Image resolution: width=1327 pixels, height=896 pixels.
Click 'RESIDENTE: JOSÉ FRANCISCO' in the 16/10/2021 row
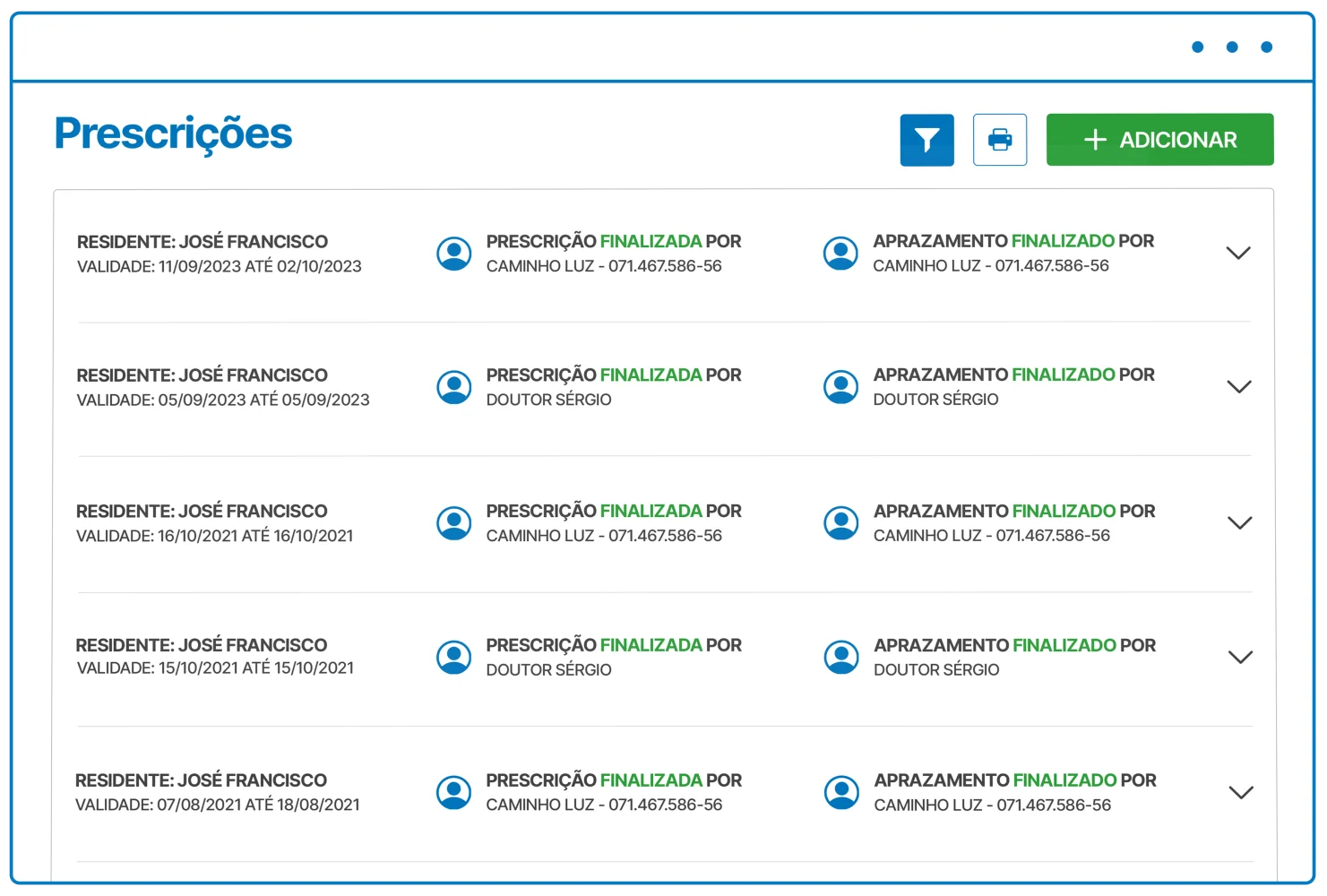point(202,512)
